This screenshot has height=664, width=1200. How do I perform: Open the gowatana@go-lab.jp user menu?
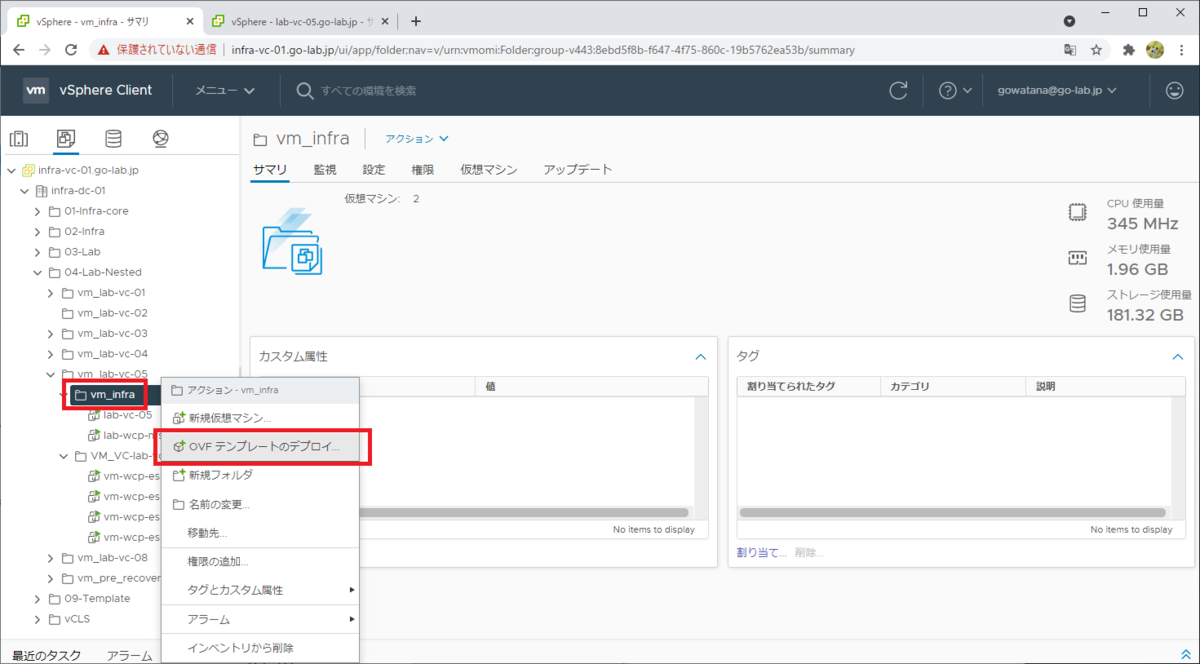(x=1057, y=90)
